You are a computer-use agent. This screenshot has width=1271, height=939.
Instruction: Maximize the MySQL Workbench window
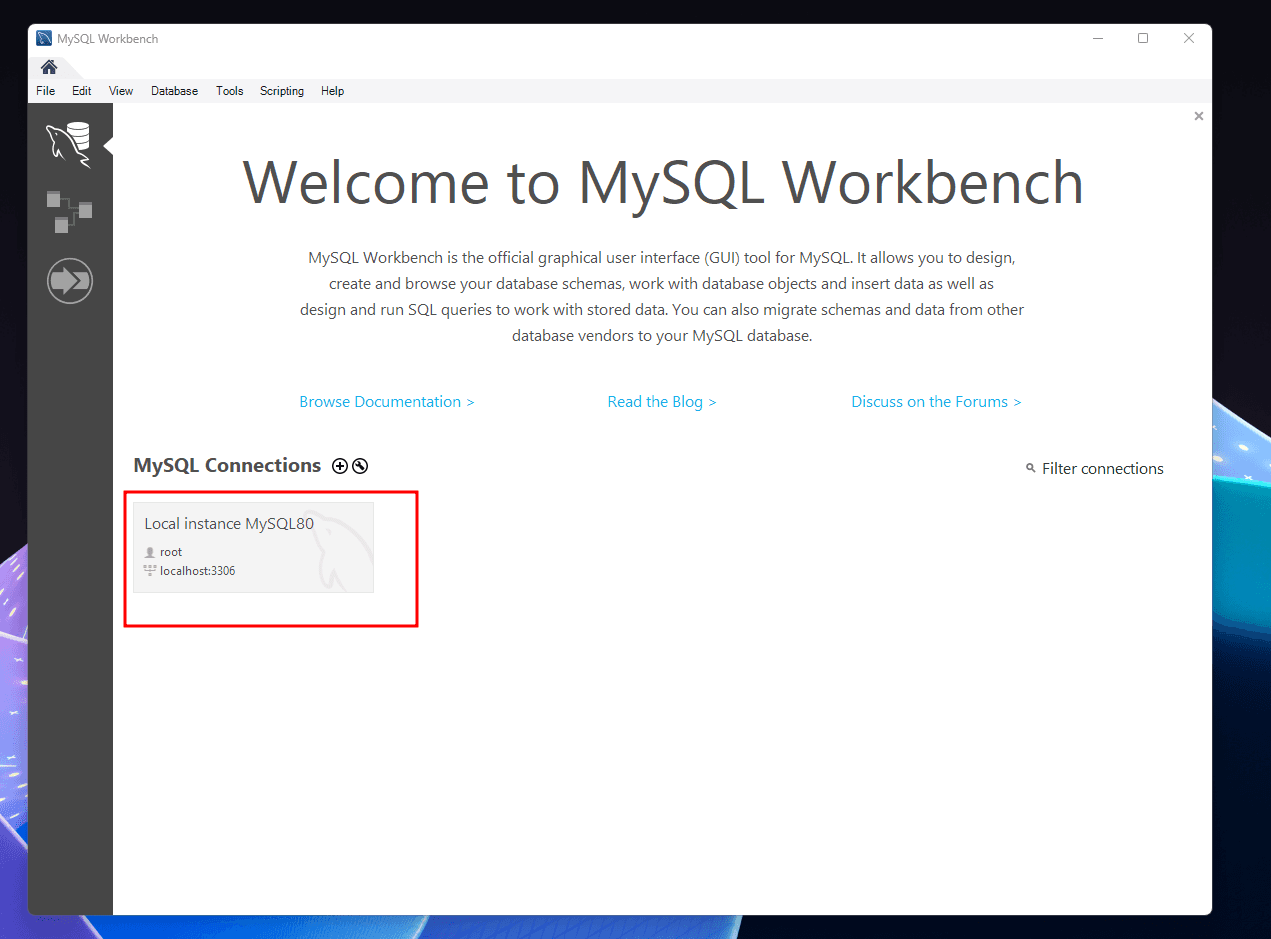[x=1143, y=39]
